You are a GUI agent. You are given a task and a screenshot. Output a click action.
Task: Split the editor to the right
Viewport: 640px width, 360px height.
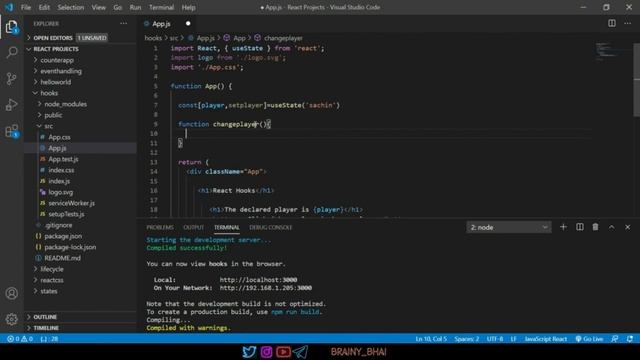pos(612,23)
